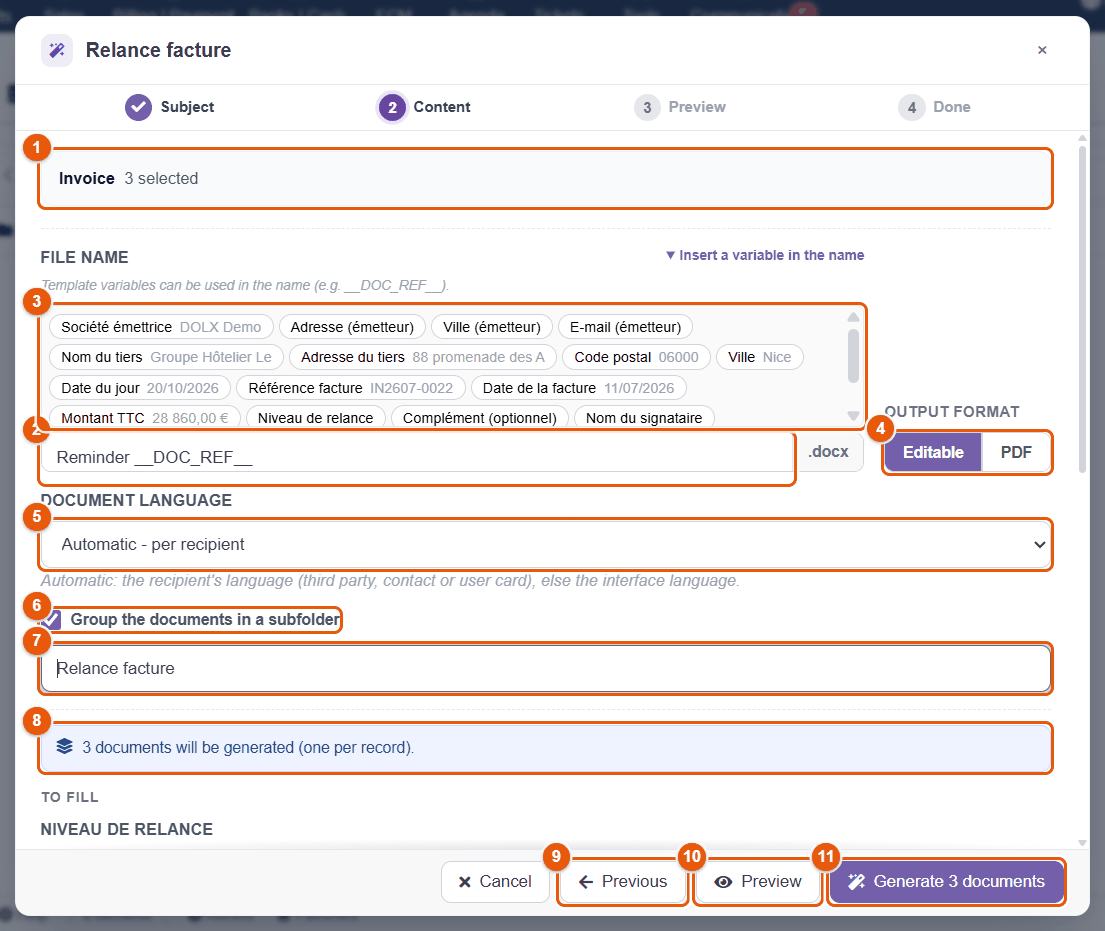This screenshot has width=1105, height=931.
Task: Click the dialog's main vertical scrollbar
Action: 1082,309
